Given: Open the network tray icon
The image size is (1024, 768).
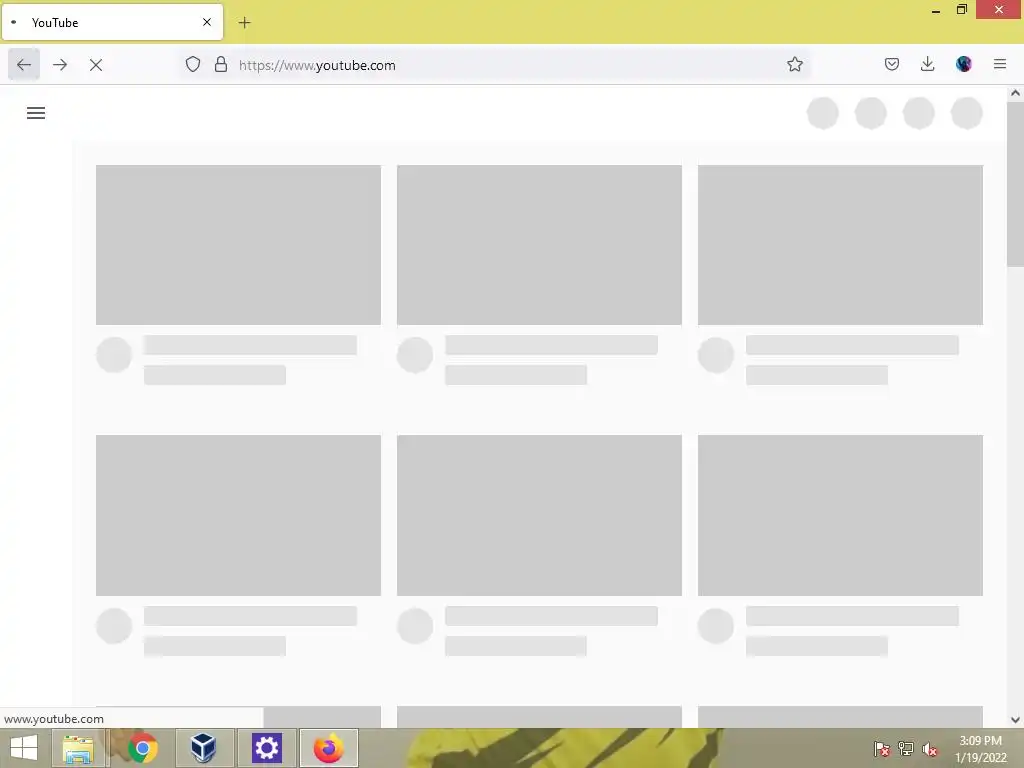Looking at the screenshot, I should (906, 749).
